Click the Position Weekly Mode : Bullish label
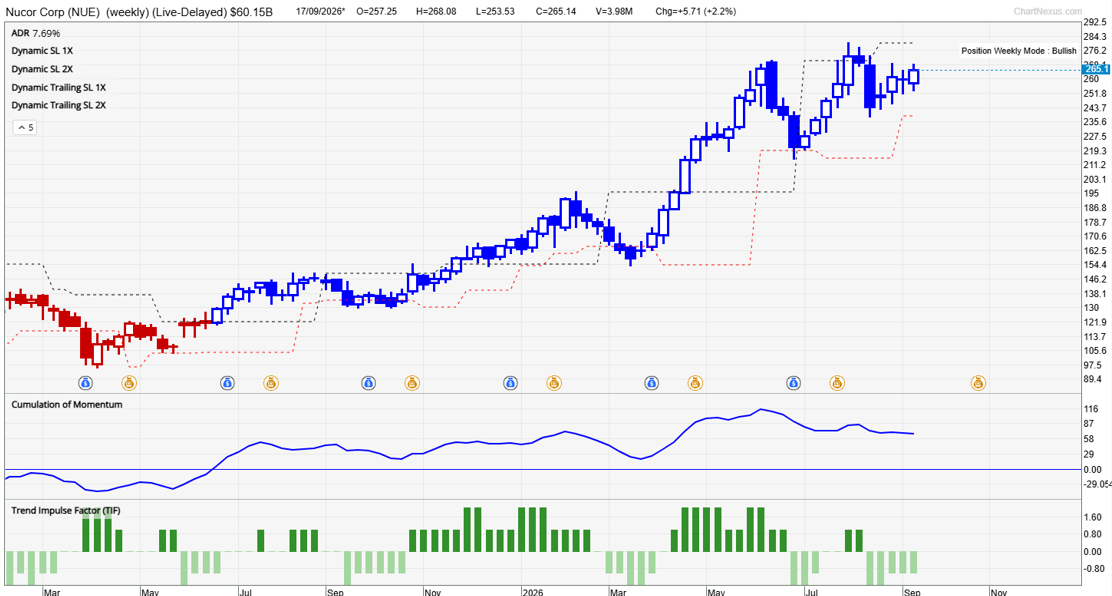 1018,51
